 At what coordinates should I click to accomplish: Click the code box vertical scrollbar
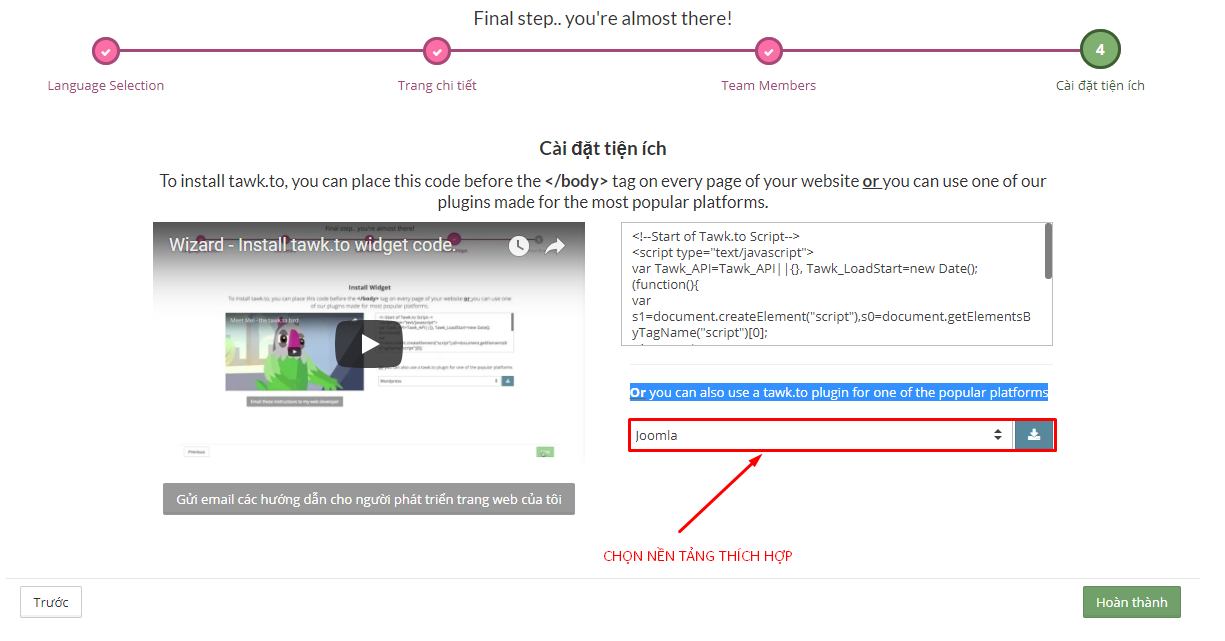(x=1048, y=251)
